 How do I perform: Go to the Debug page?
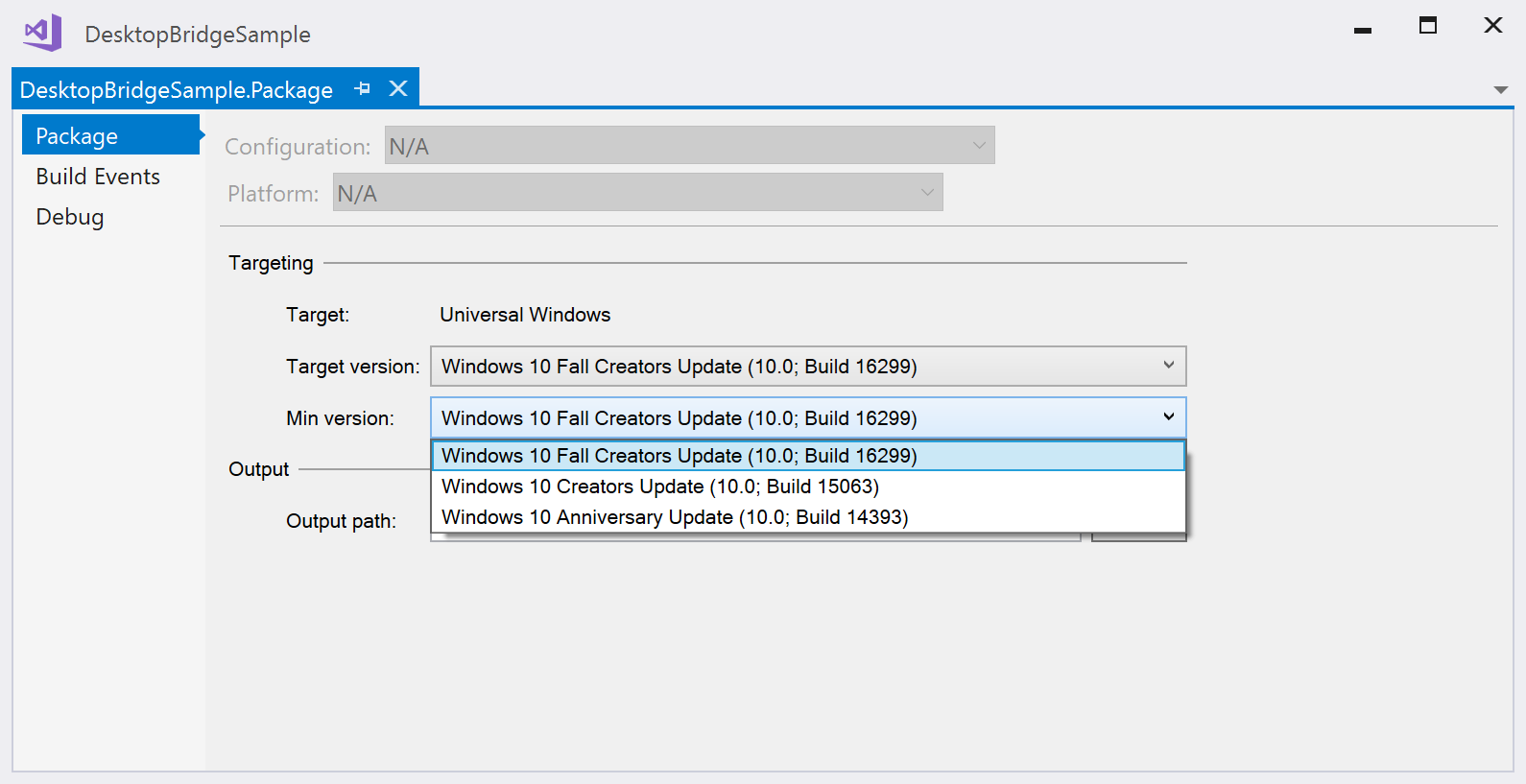click(x=70, y=217)
